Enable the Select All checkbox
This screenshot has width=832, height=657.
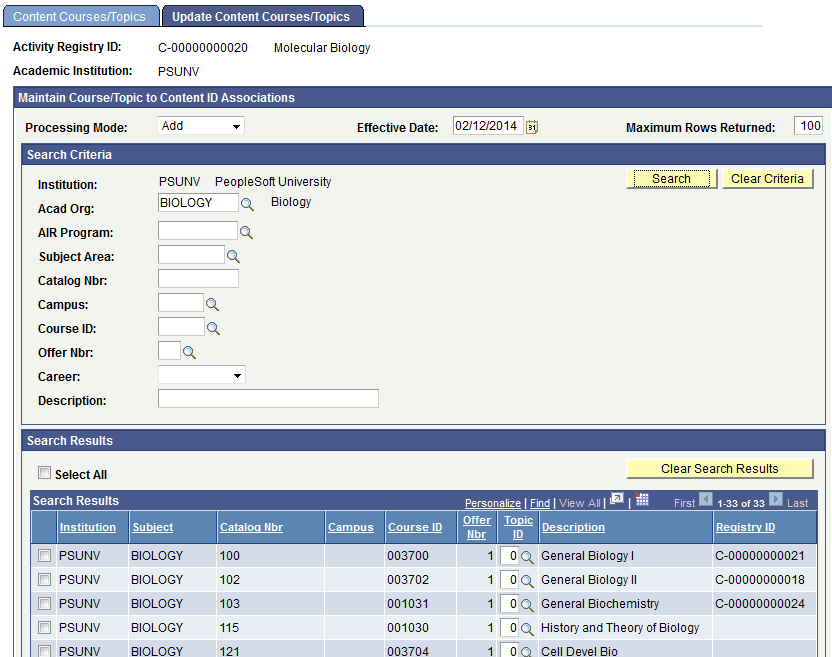coord(44,472)
